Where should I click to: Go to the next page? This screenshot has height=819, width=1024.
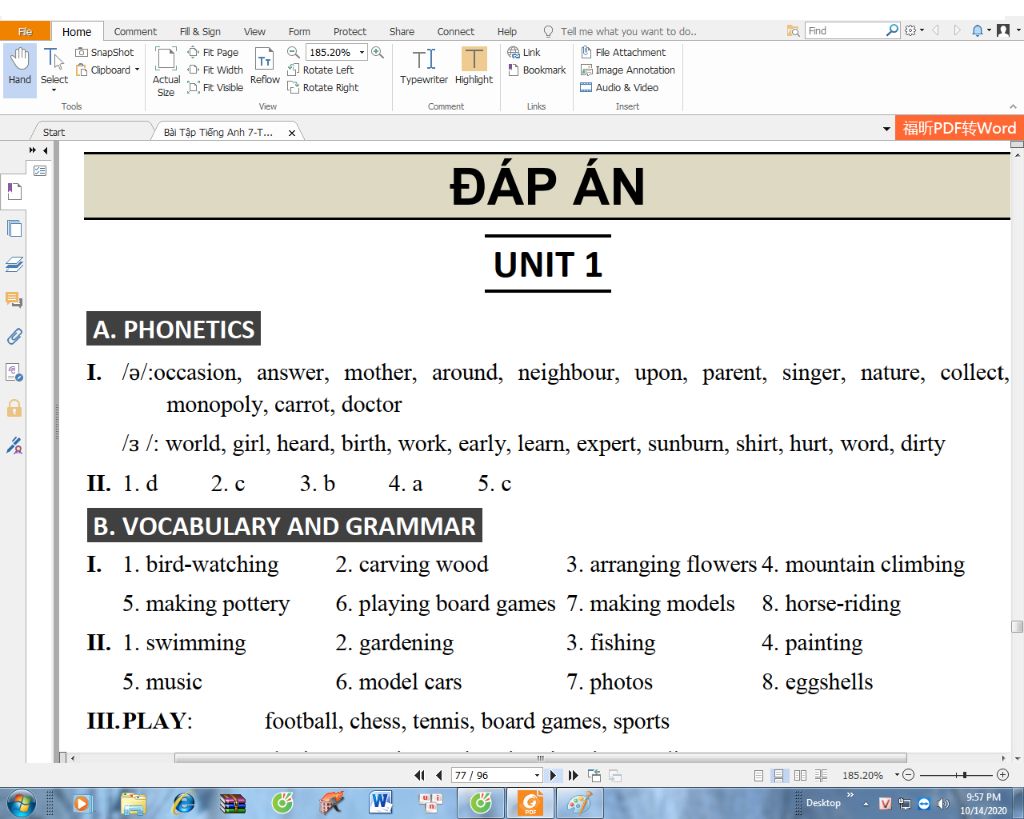553,775
